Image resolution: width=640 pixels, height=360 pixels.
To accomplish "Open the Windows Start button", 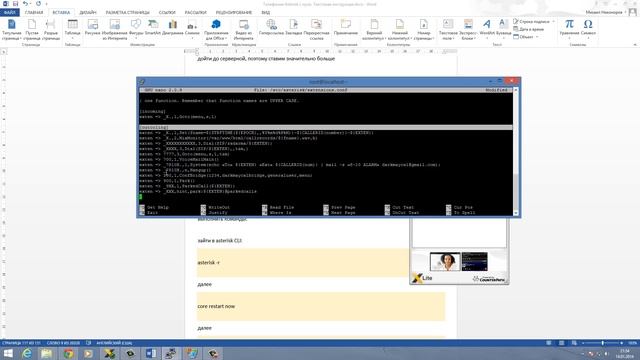I will click(x=8, y=353).
